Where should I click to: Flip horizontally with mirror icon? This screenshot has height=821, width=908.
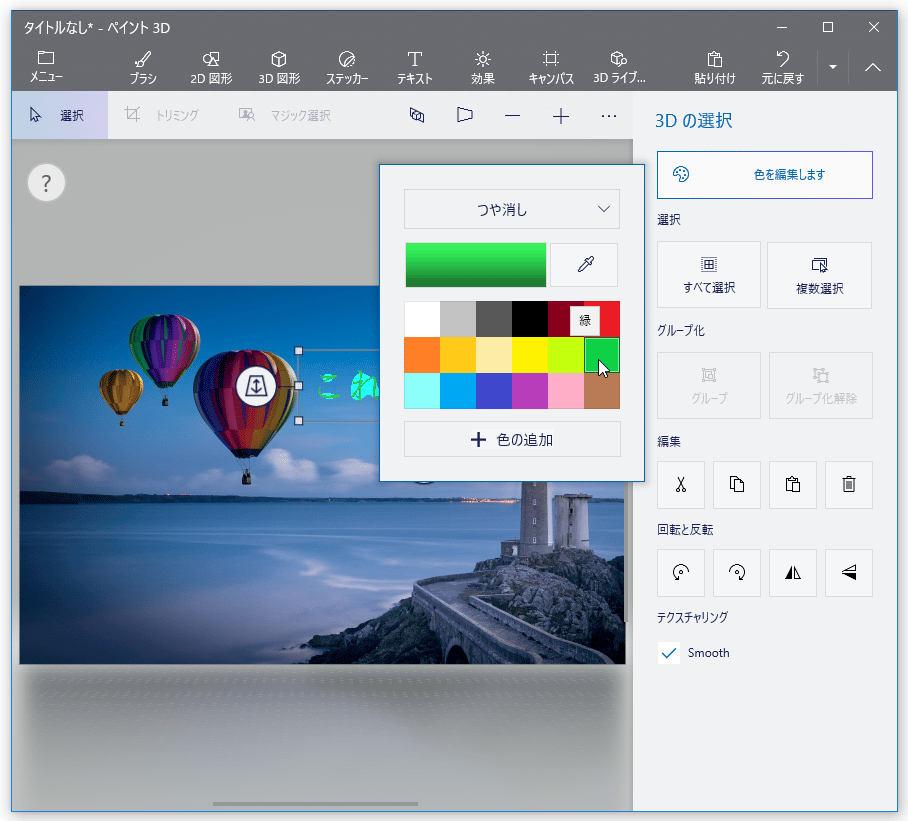pyautogui.click(x=793, y=573)
